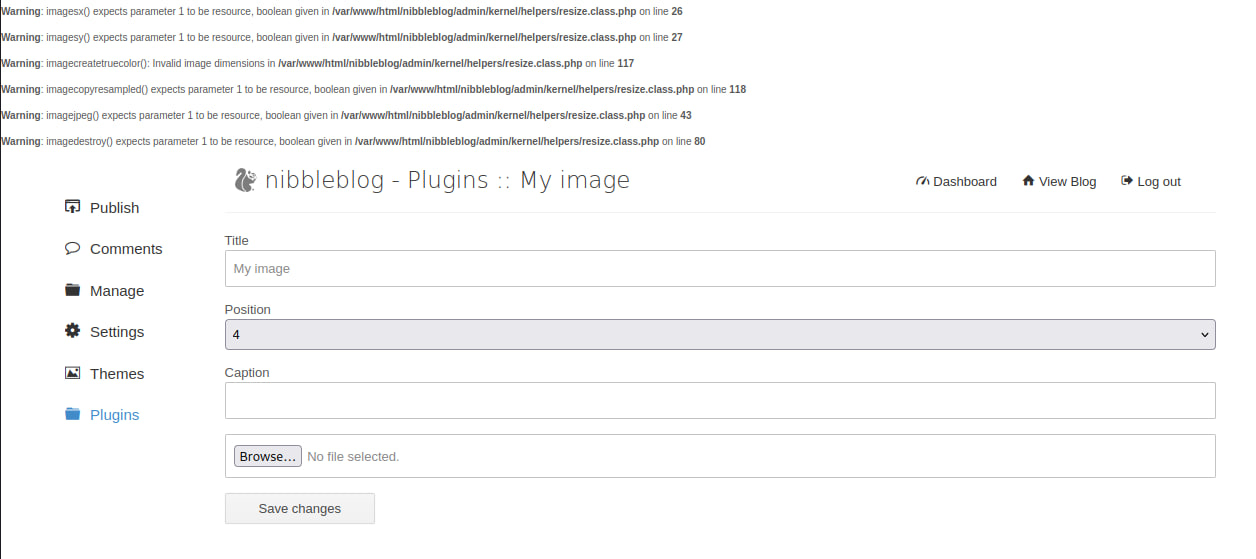Click the Settings gear icon
Viewport: 1256px width, 559px height.
click(72, 331)
